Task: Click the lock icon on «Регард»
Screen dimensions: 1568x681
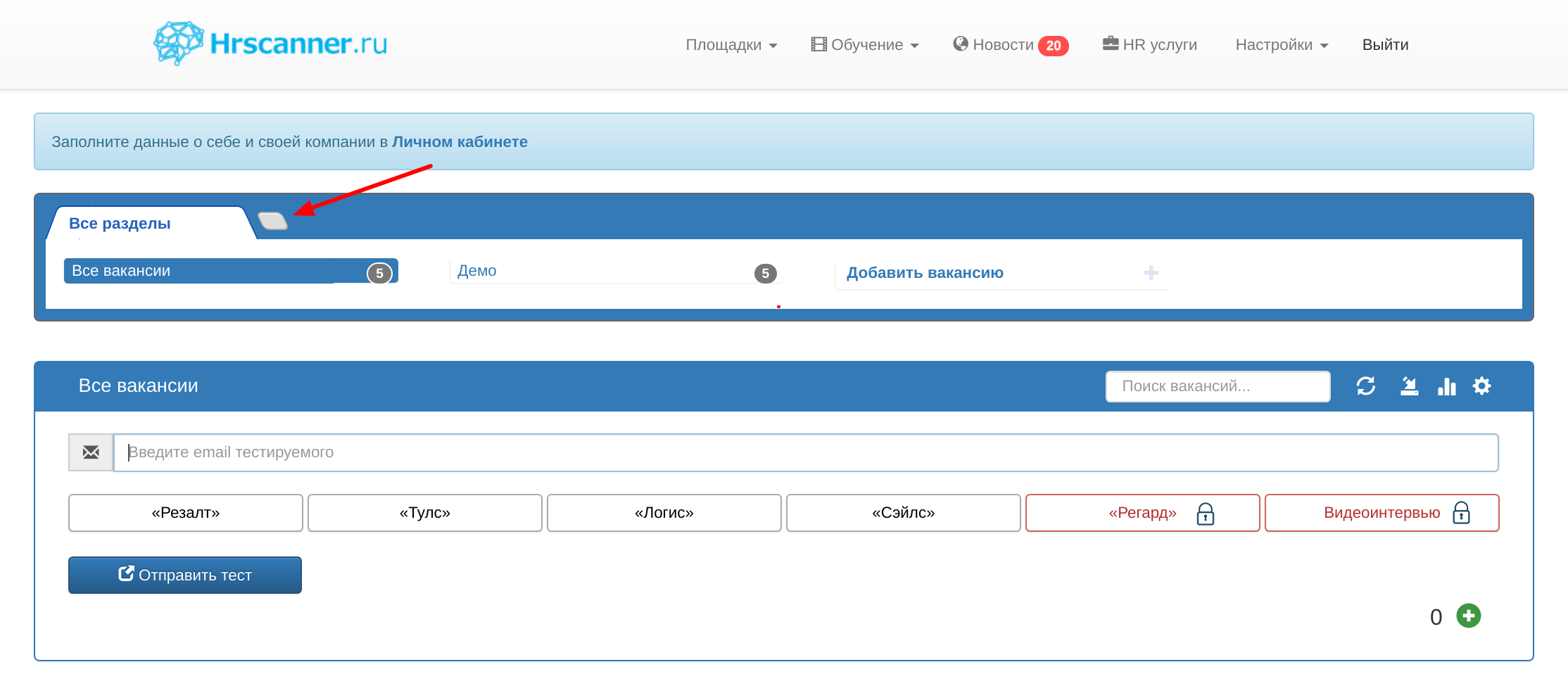Action: click(1206, 514)
